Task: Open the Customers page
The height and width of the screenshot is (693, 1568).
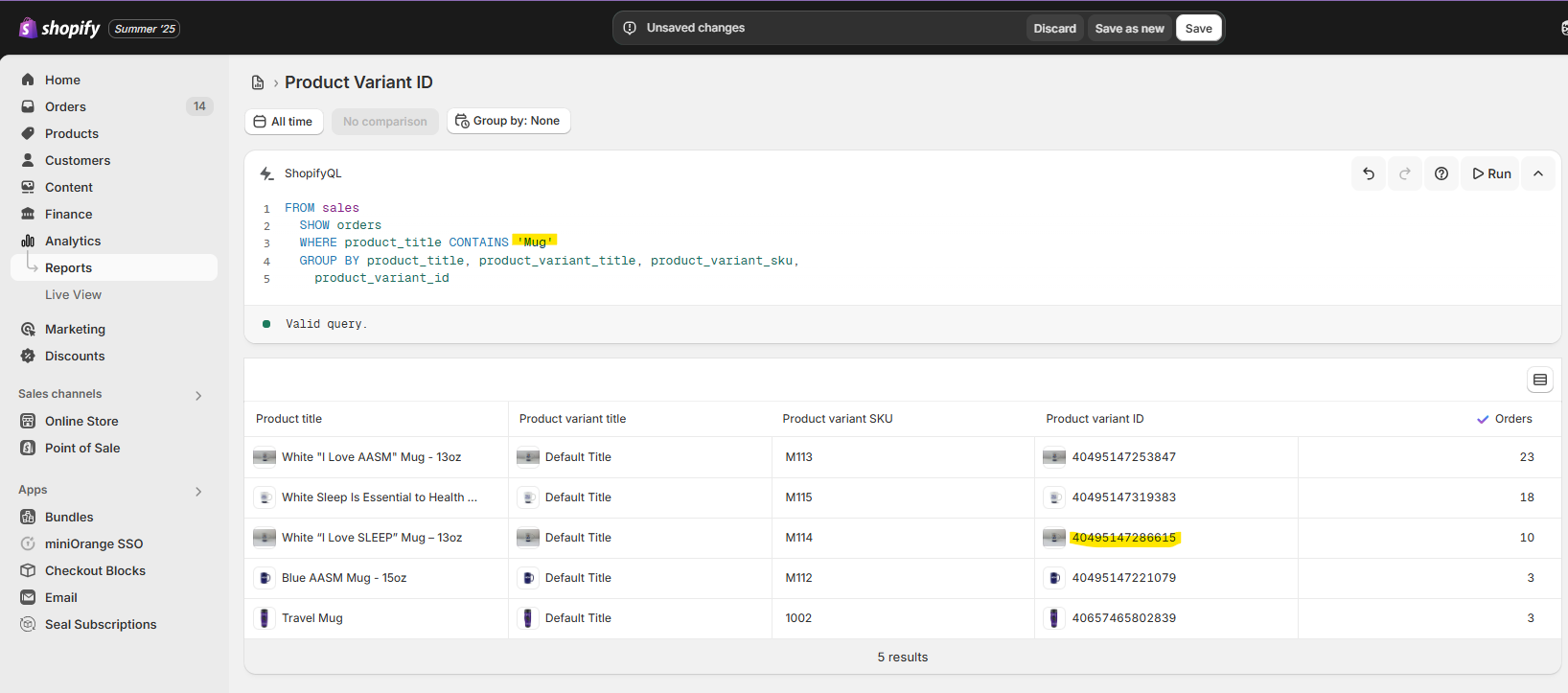Action: coord(78,160)
